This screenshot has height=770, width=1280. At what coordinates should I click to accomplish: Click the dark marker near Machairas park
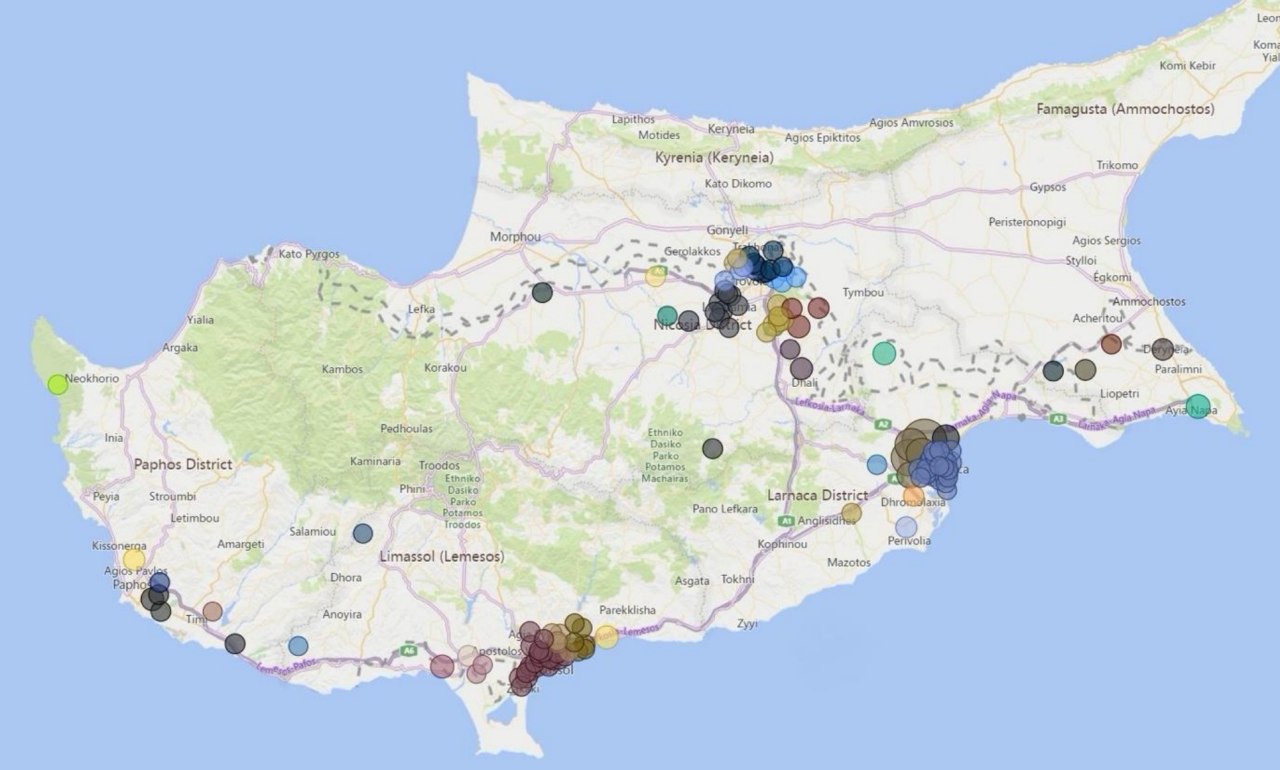712,448
